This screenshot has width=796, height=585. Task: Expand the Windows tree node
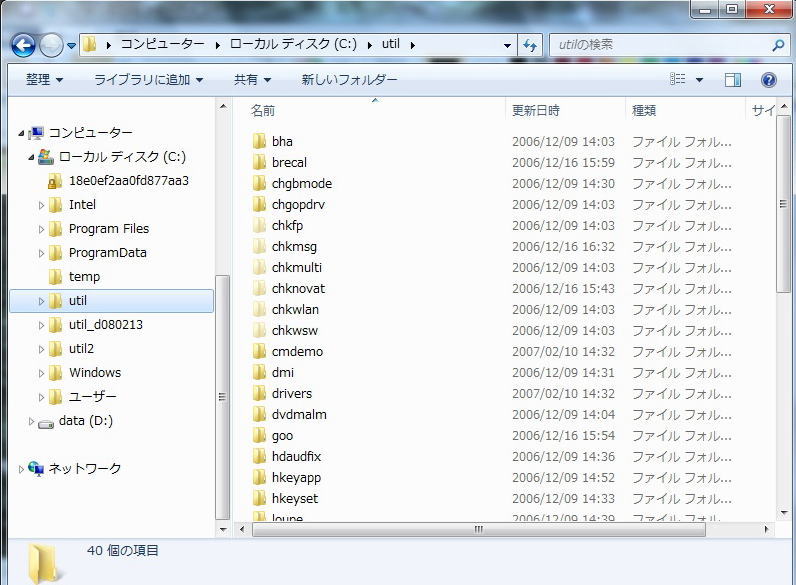[x=41, y=373]
